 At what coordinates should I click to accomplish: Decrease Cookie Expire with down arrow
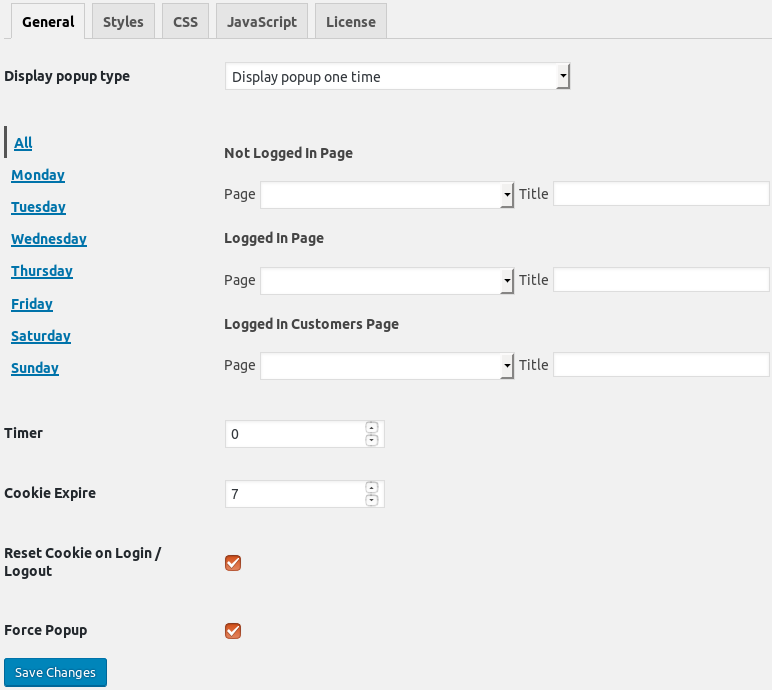click(x=372, y=500)
